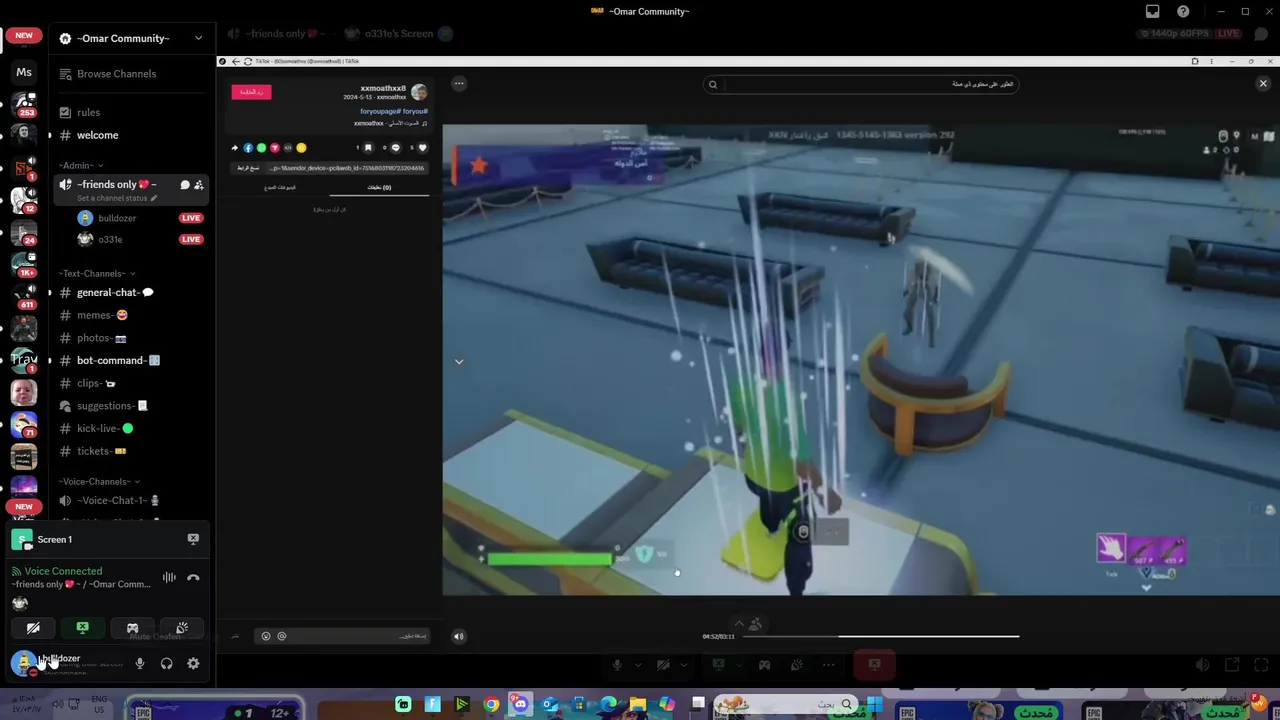The width and height of the screenshot is (1280, 720).
Task: Click the foryoupage hashtag link
Action: pos(380,111)
